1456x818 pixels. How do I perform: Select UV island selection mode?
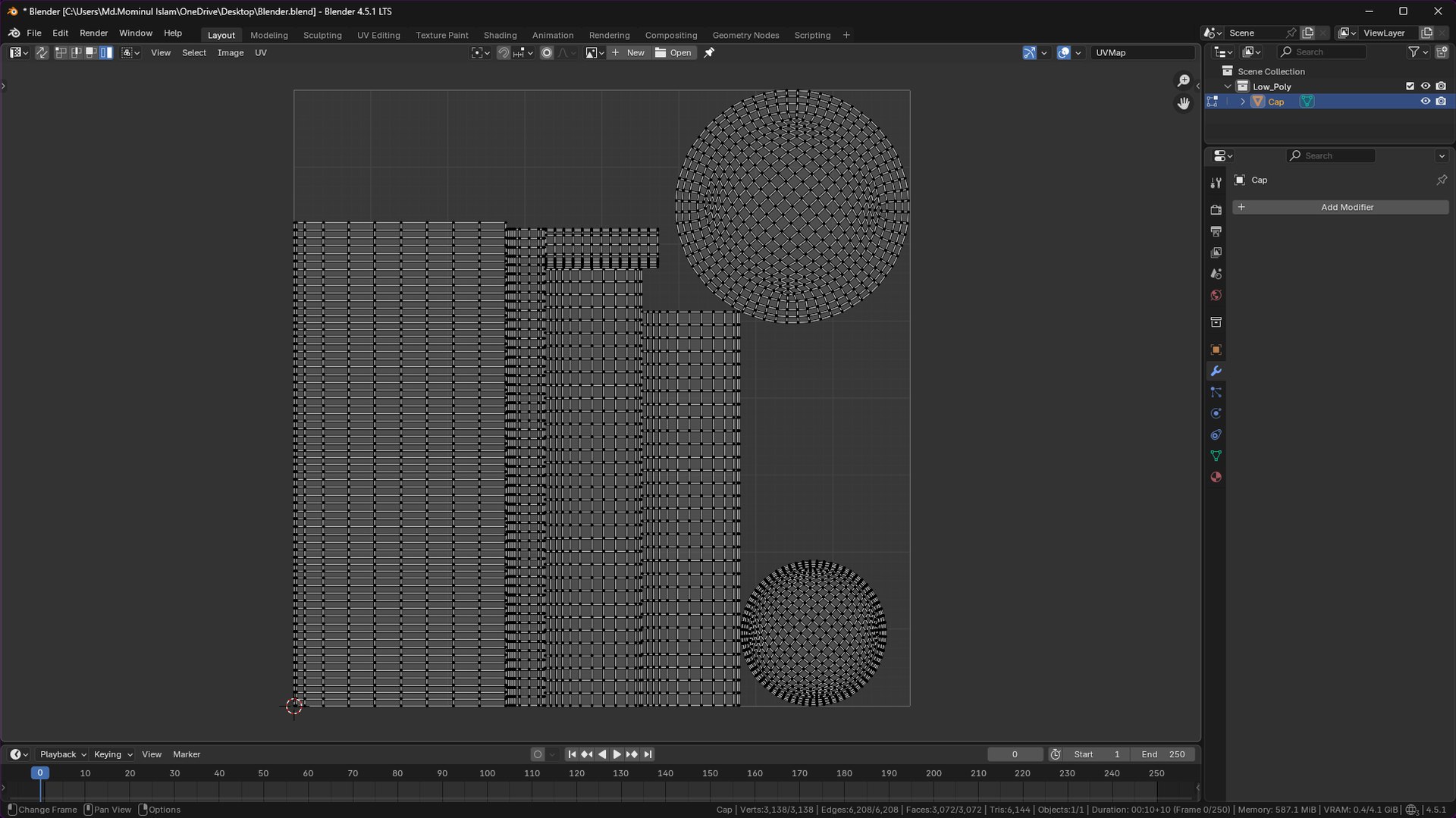click(x=106, y=53)
